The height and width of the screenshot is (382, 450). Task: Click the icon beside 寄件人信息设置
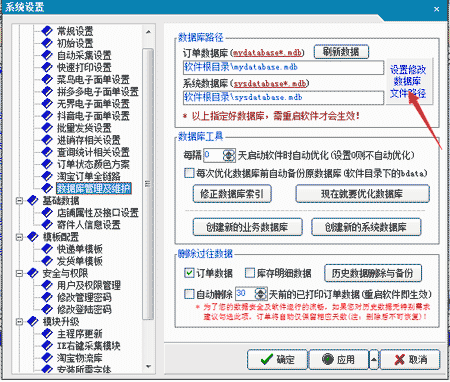(47, 225)
